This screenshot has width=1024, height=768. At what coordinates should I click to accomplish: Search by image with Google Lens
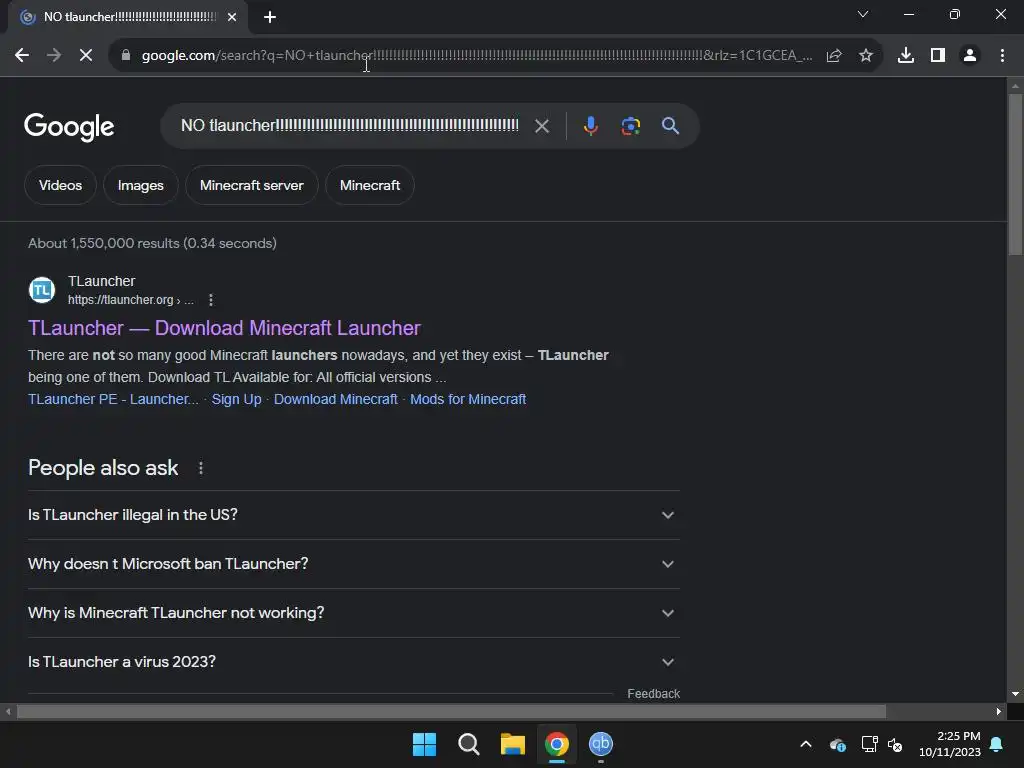click(x=631, y=125)
